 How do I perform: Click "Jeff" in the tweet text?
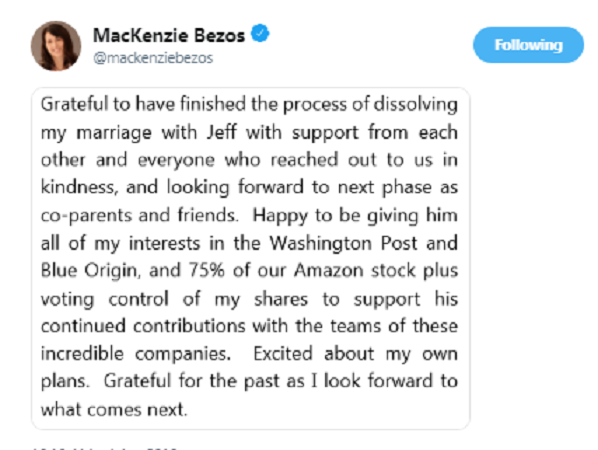pyautogui.click(x=221, y=132)
